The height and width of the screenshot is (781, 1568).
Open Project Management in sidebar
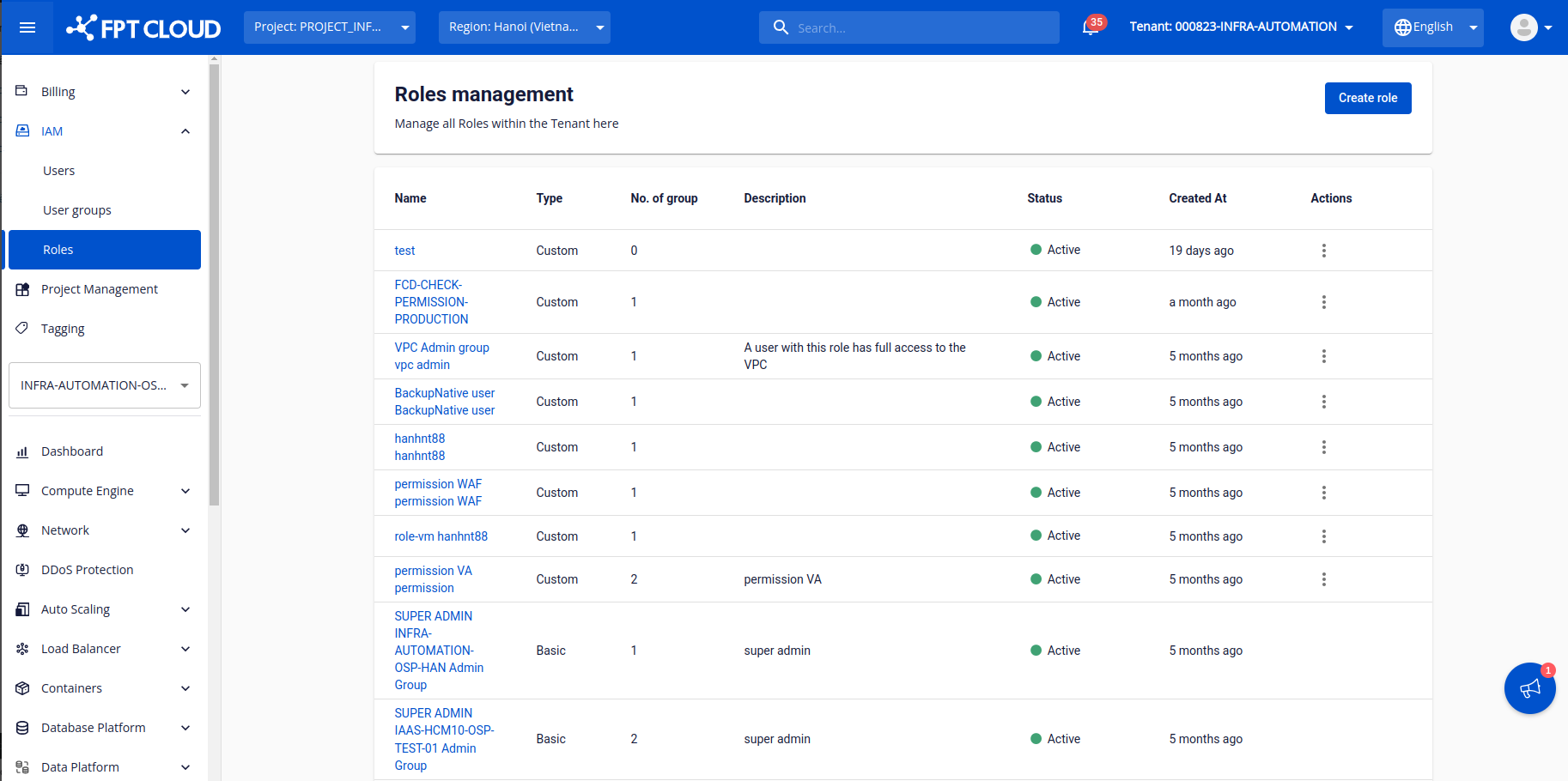tap(99, 289)
